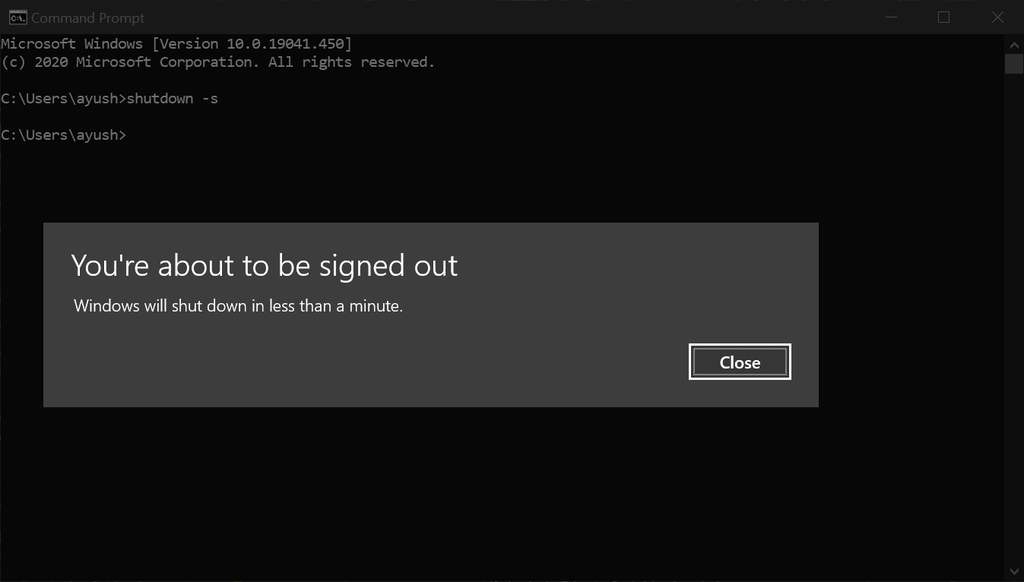The width and height of the screenshot is (1024, 582).
Task: Maximize the Command Prompt window
Action: [944, 18]
